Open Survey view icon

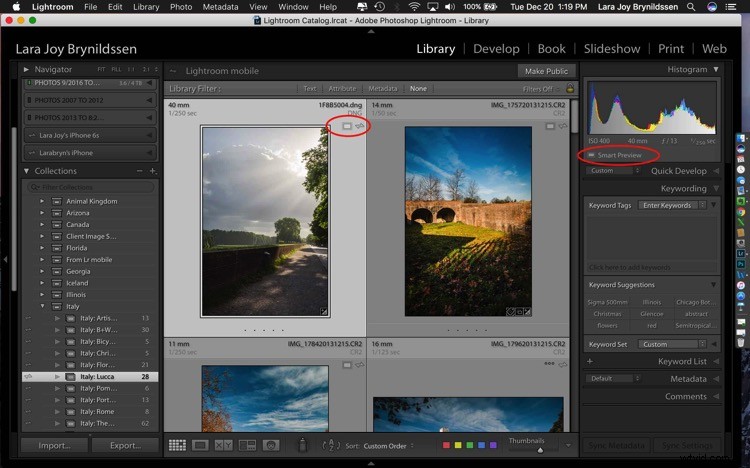[x=247, y=446]
